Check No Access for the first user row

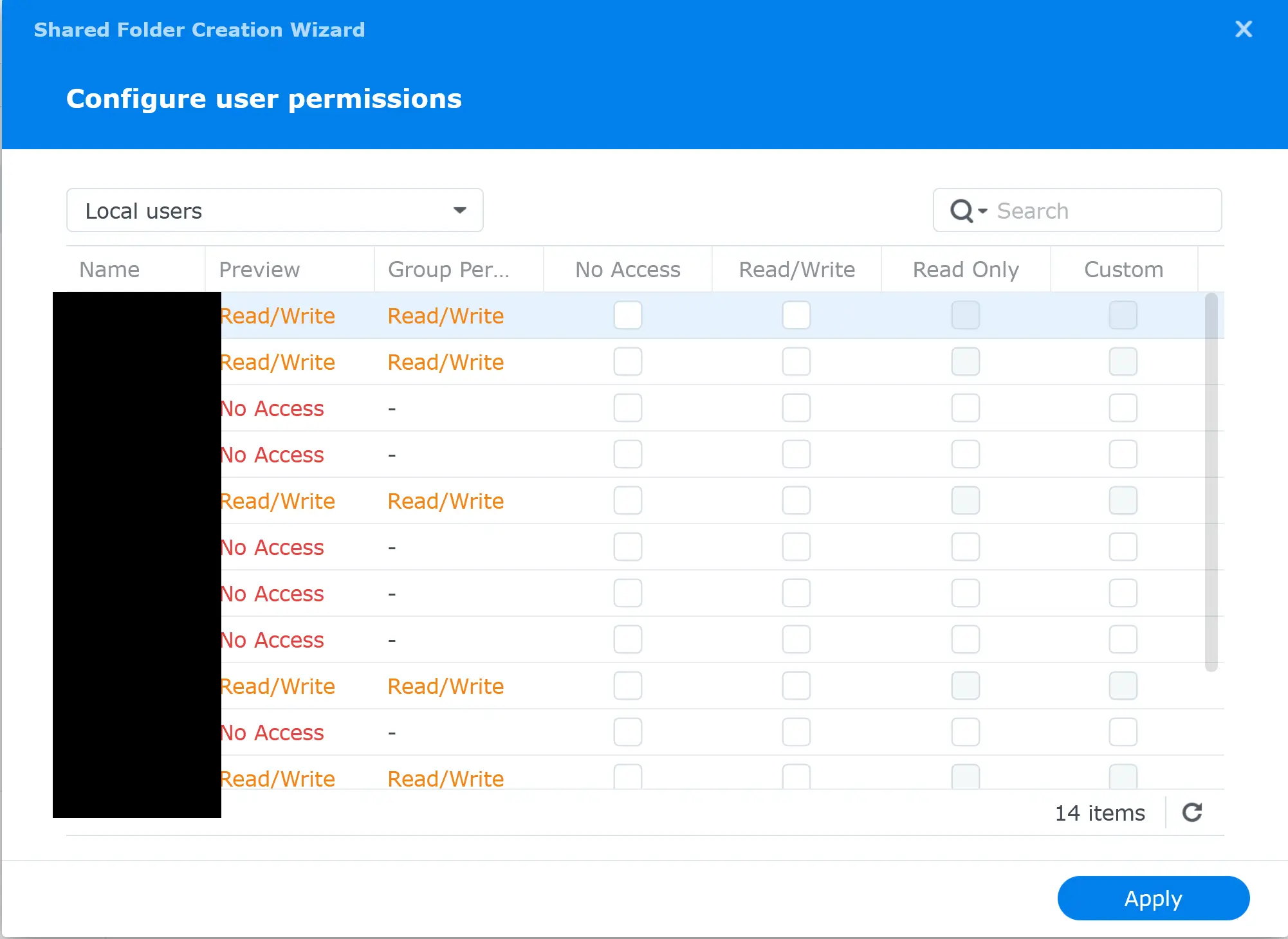(627, 315)
